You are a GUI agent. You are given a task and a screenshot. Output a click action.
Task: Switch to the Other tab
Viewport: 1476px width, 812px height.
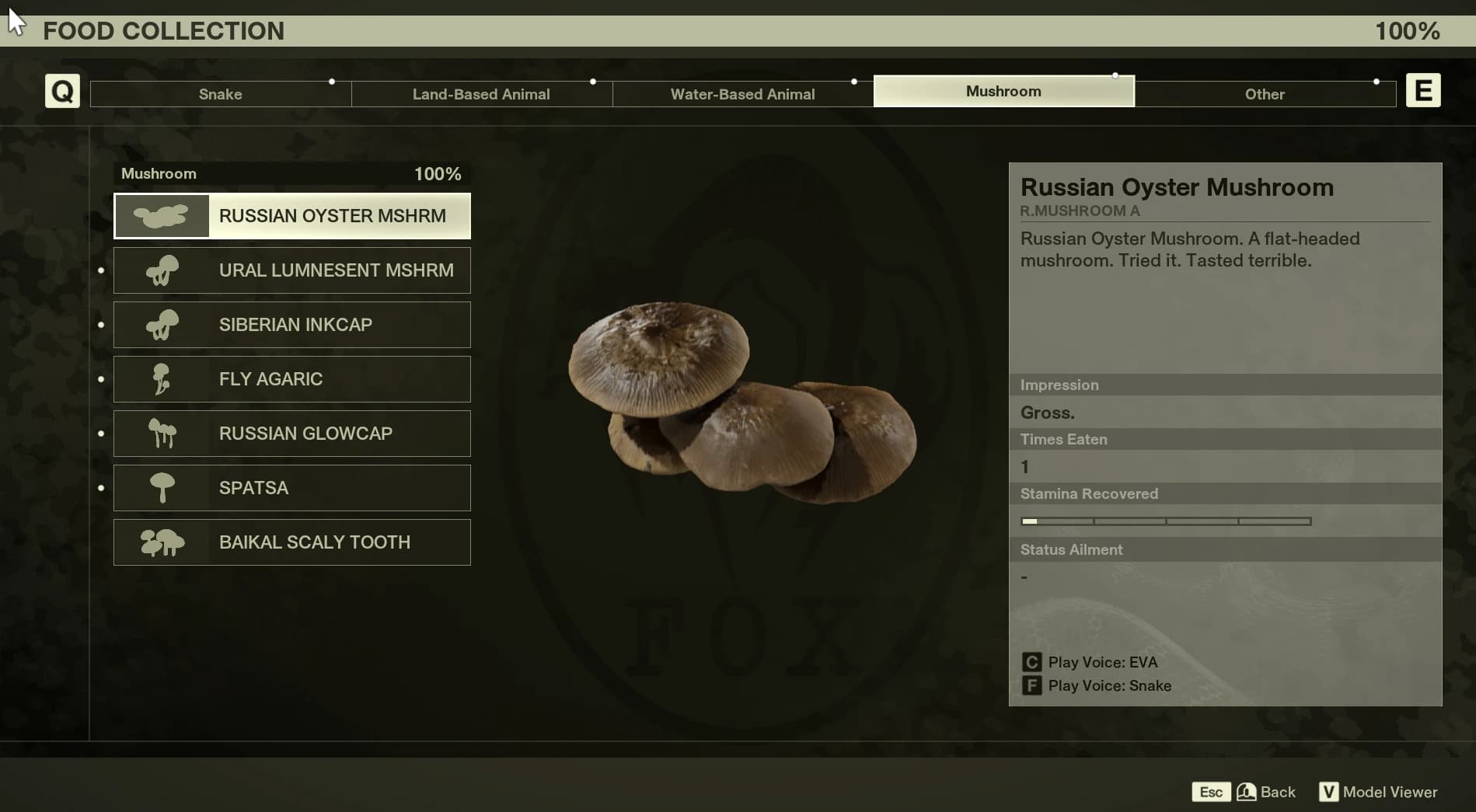[x=1265, y=94]
